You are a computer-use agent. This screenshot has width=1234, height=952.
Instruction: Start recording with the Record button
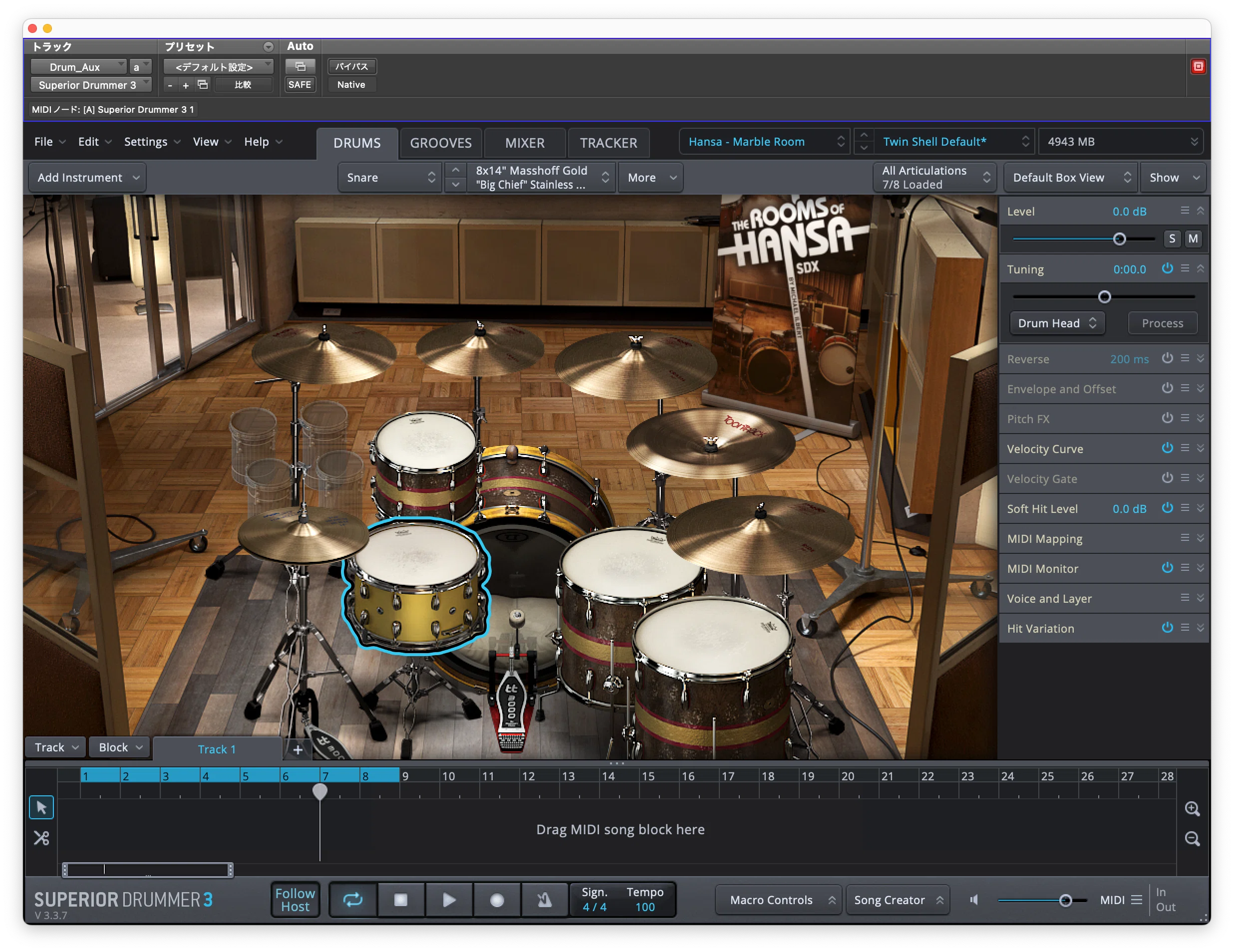tap(497, 900)
